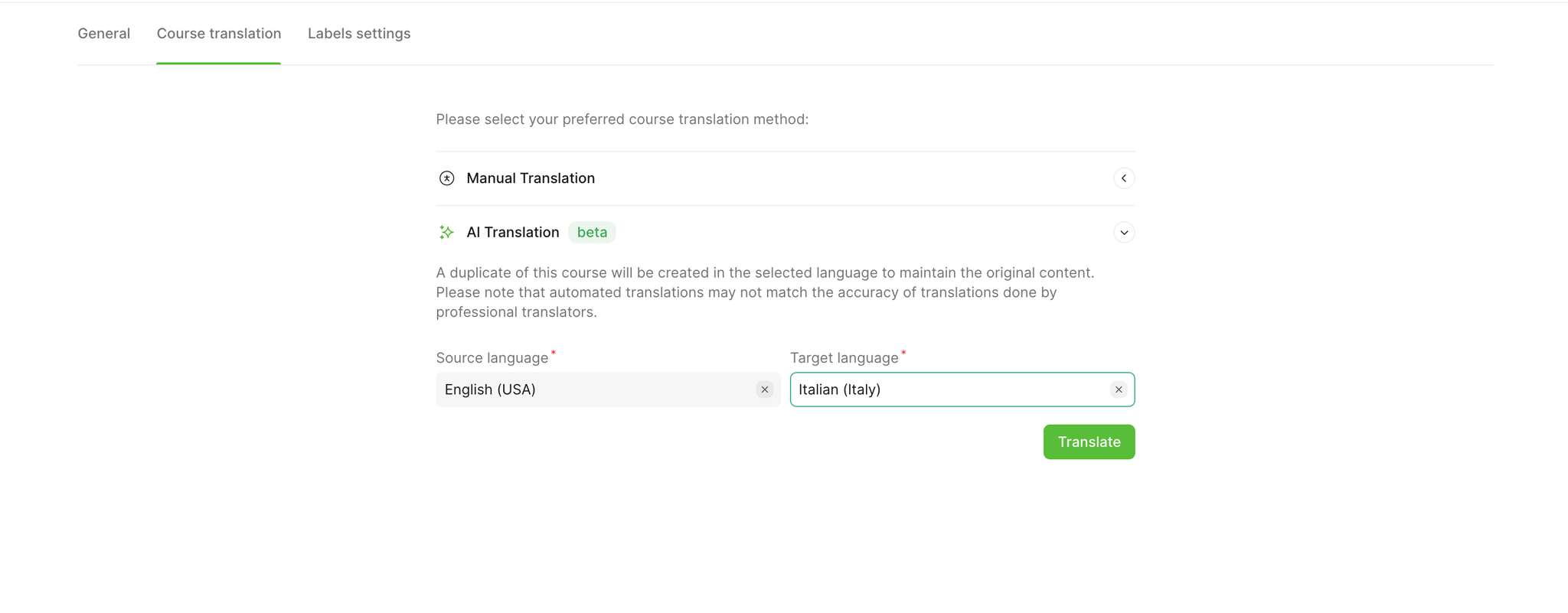The width and height of the screenshot is (1568, 613).
Task: Expand the Manual Translation section chevron
Action: [1124, 178]
